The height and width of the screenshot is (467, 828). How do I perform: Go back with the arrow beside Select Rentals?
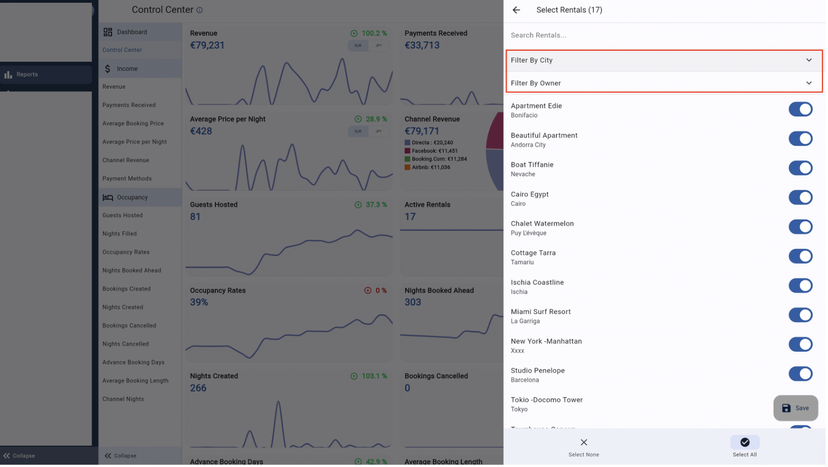click(x=517, y=10)
